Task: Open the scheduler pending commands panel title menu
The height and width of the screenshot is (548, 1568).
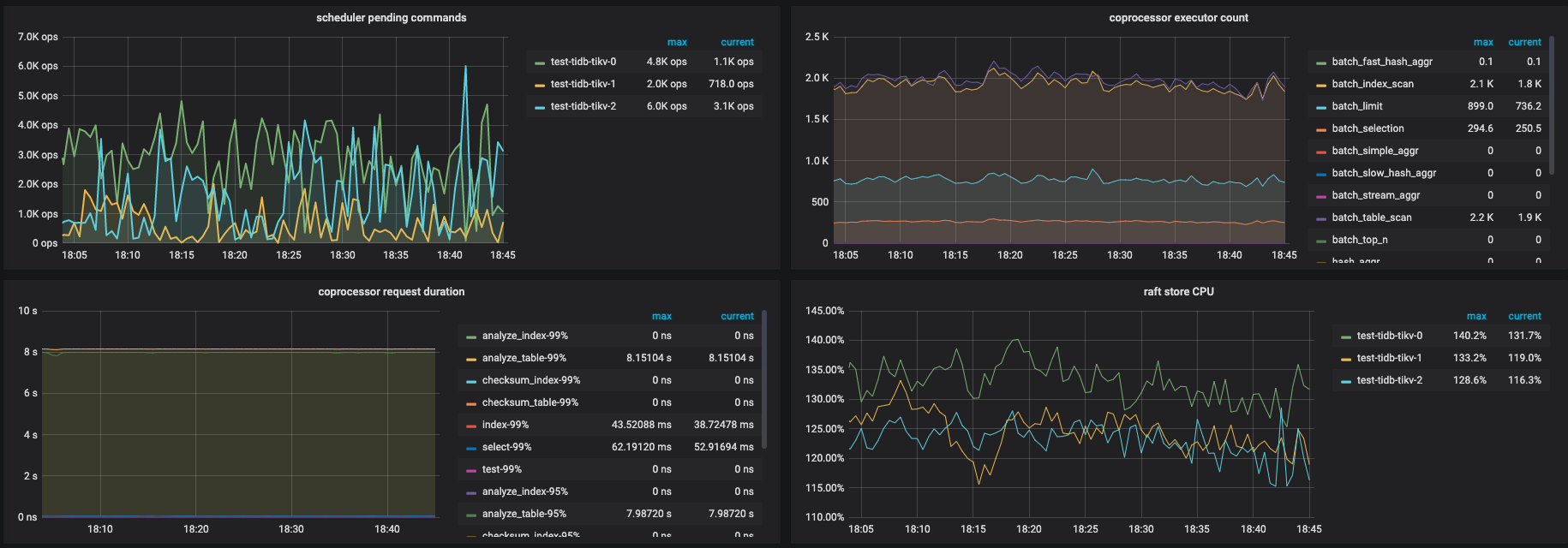Action: click(x=391, y=18)
